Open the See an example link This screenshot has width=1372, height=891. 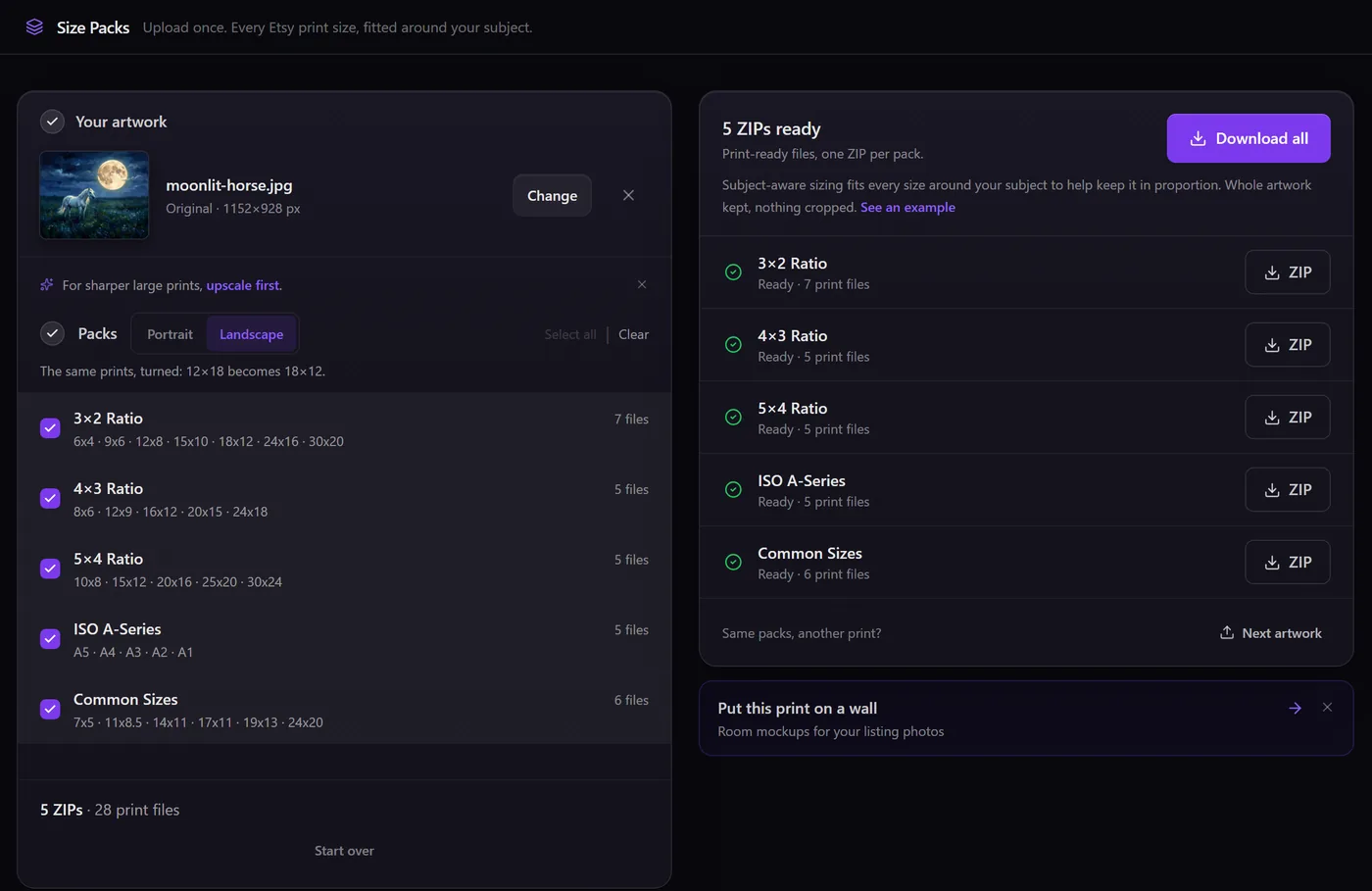(x=907, y=207)
